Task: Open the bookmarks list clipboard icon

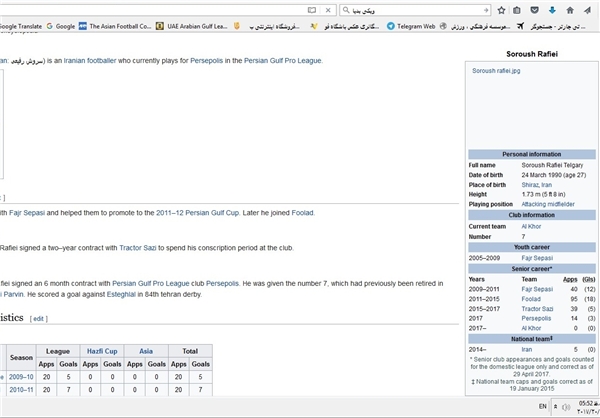Action: coord(517,10)
